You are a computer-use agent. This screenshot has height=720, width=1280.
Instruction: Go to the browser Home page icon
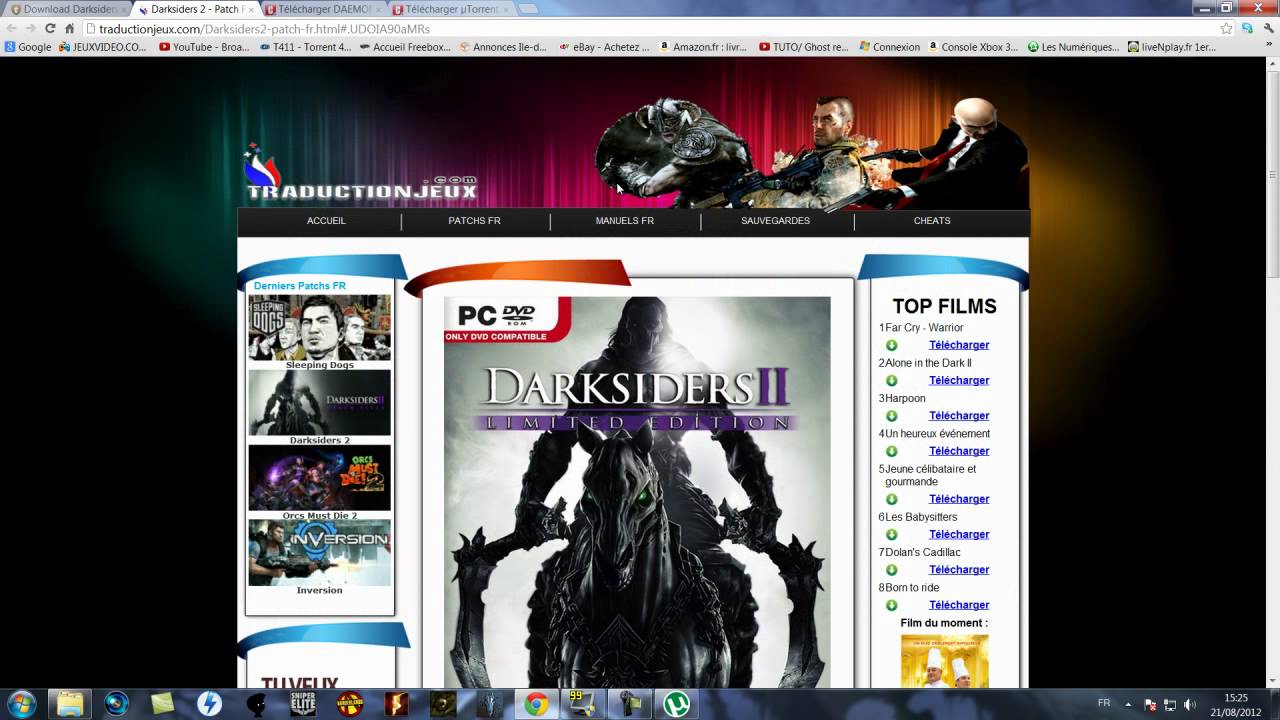[x=69, y=29]
